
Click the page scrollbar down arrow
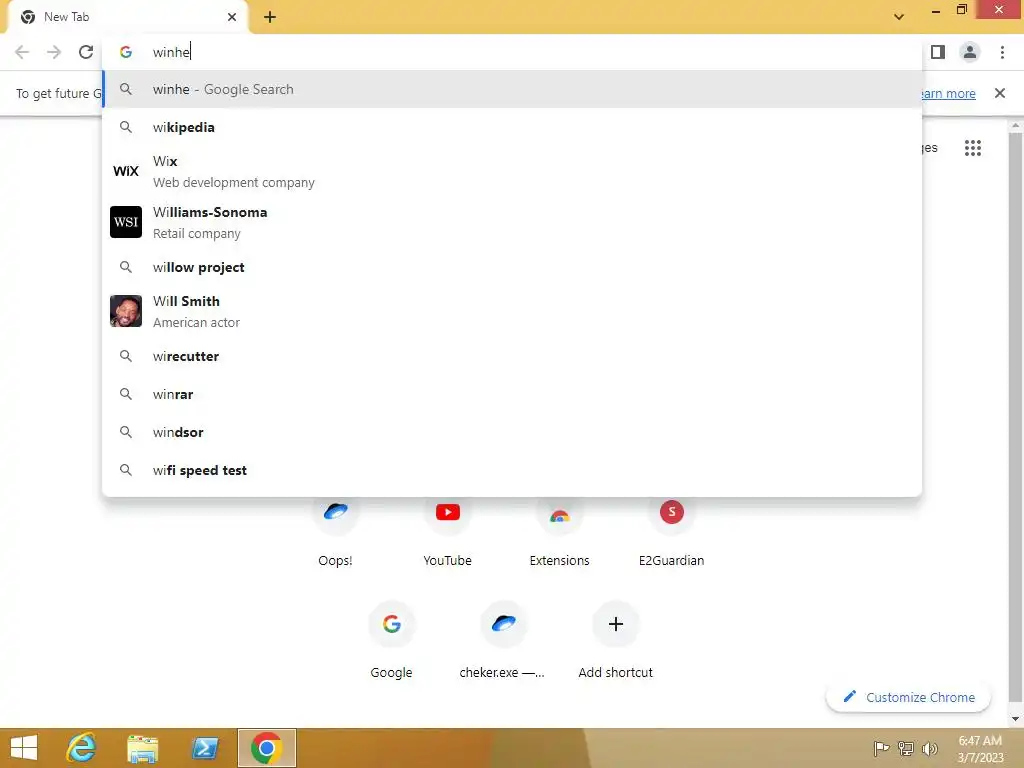[x=1016, y=719]
